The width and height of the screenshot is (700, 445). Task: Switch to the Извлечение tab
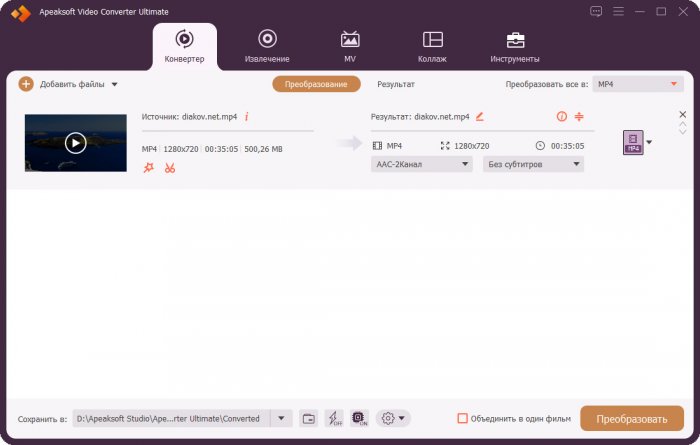click(267, 46)
